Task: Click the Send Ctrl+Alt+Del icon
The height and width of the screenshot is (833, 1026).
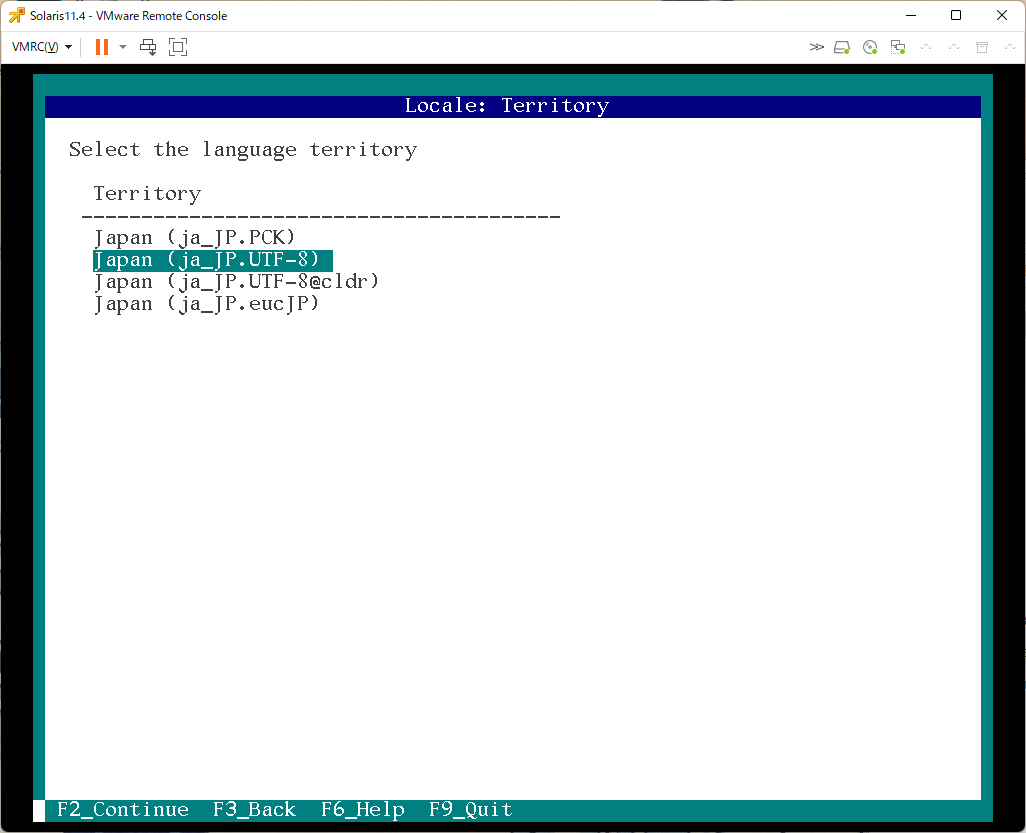Action: 149,47
